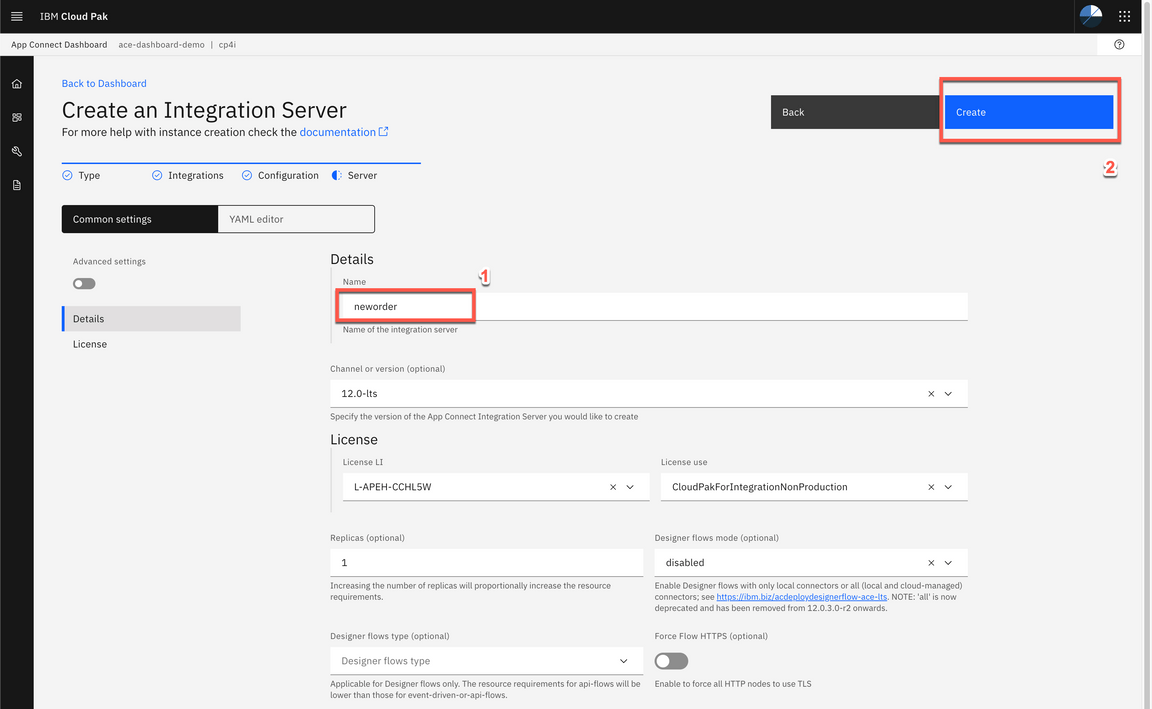Open the nine-dot application switcher
The height and width of the screenshot is (709, 1152).
coord(1124,16)
